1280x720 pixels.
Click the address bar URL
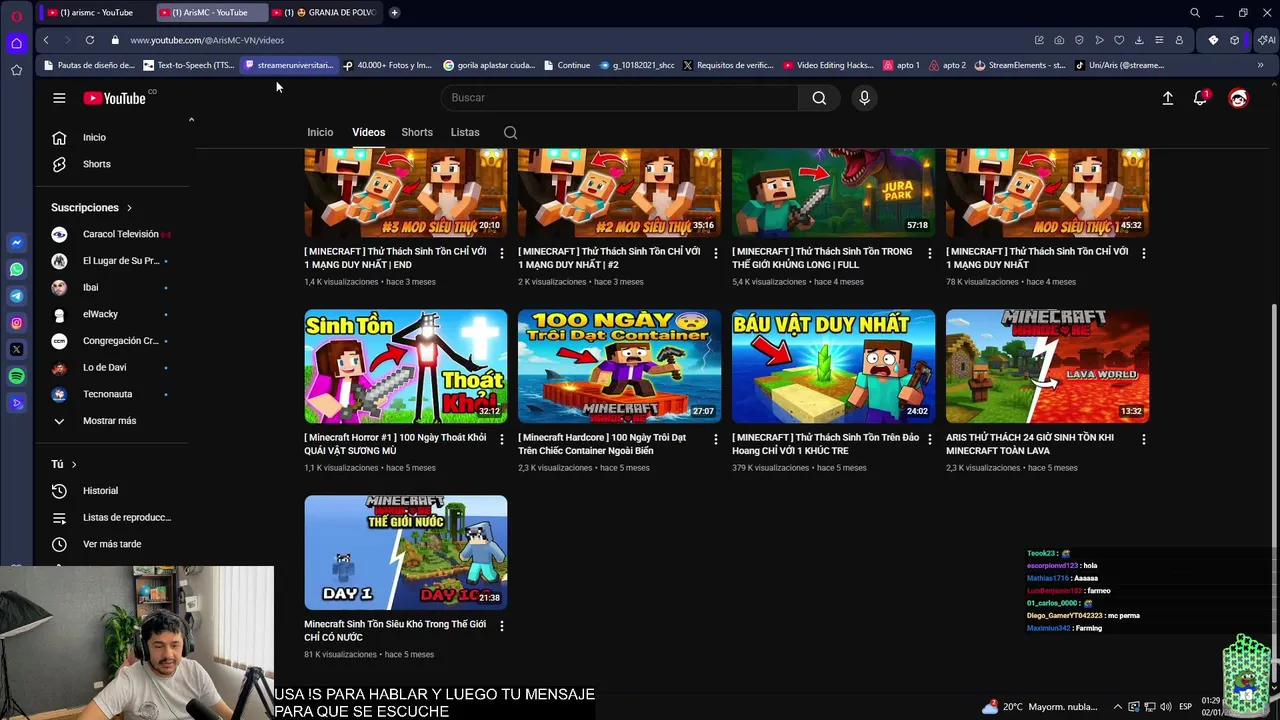click(207, 40)
